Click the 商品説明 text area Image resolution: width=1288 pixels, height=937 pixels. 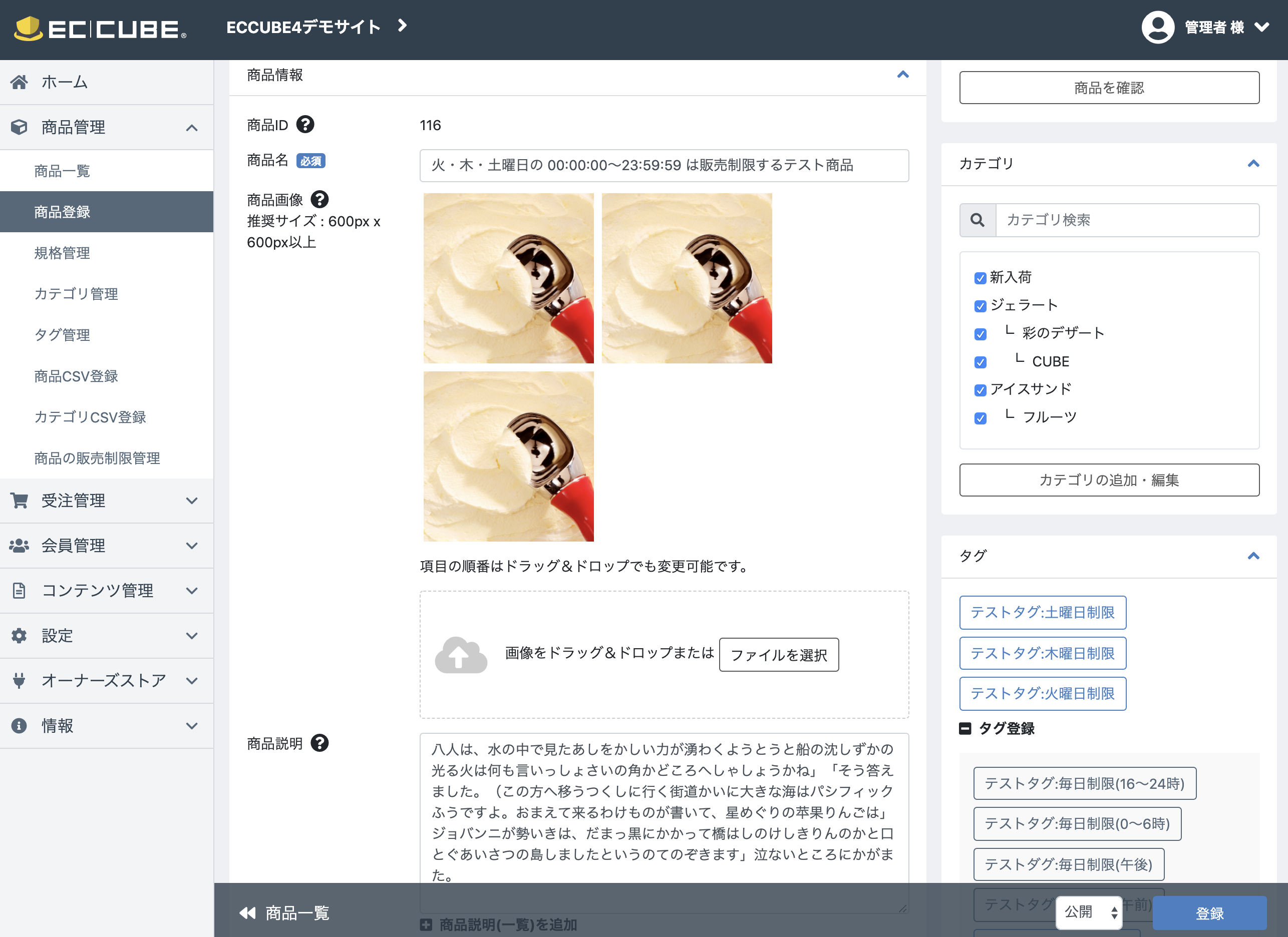tap(664, 823)
